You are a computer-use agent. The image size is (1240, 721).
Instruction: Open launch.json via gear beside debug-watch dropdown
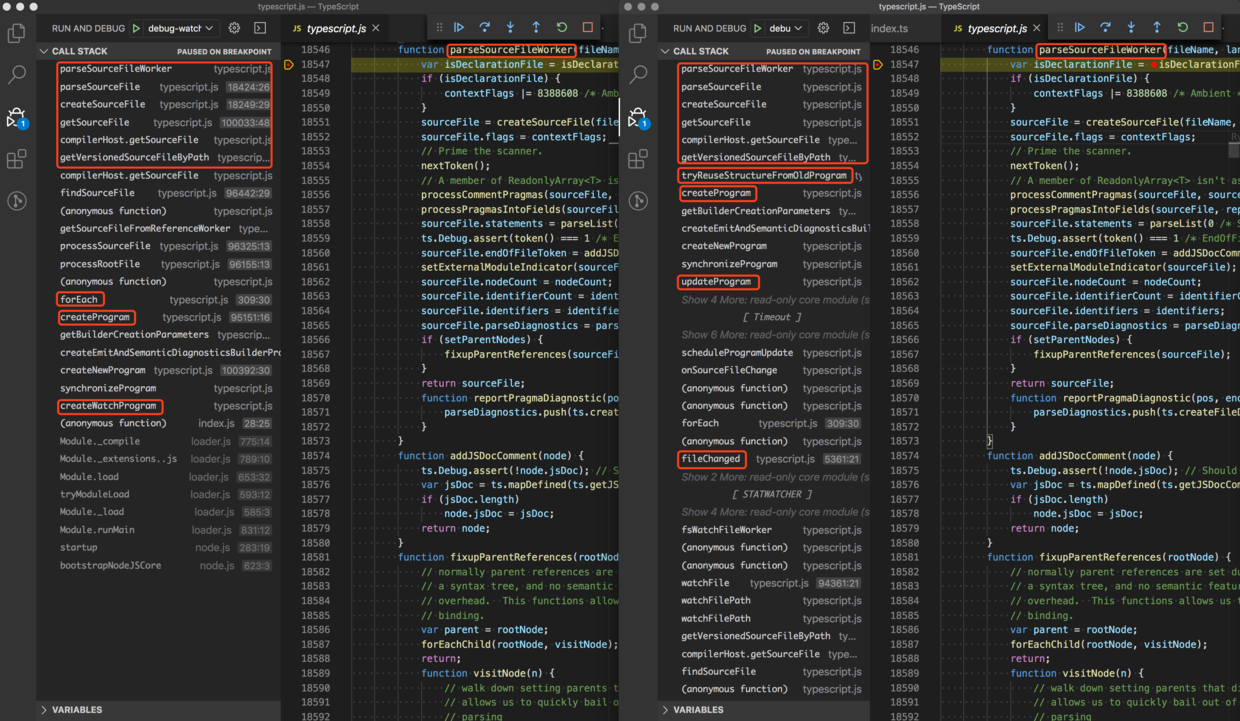pyautogui.click(x=234, y=29)
